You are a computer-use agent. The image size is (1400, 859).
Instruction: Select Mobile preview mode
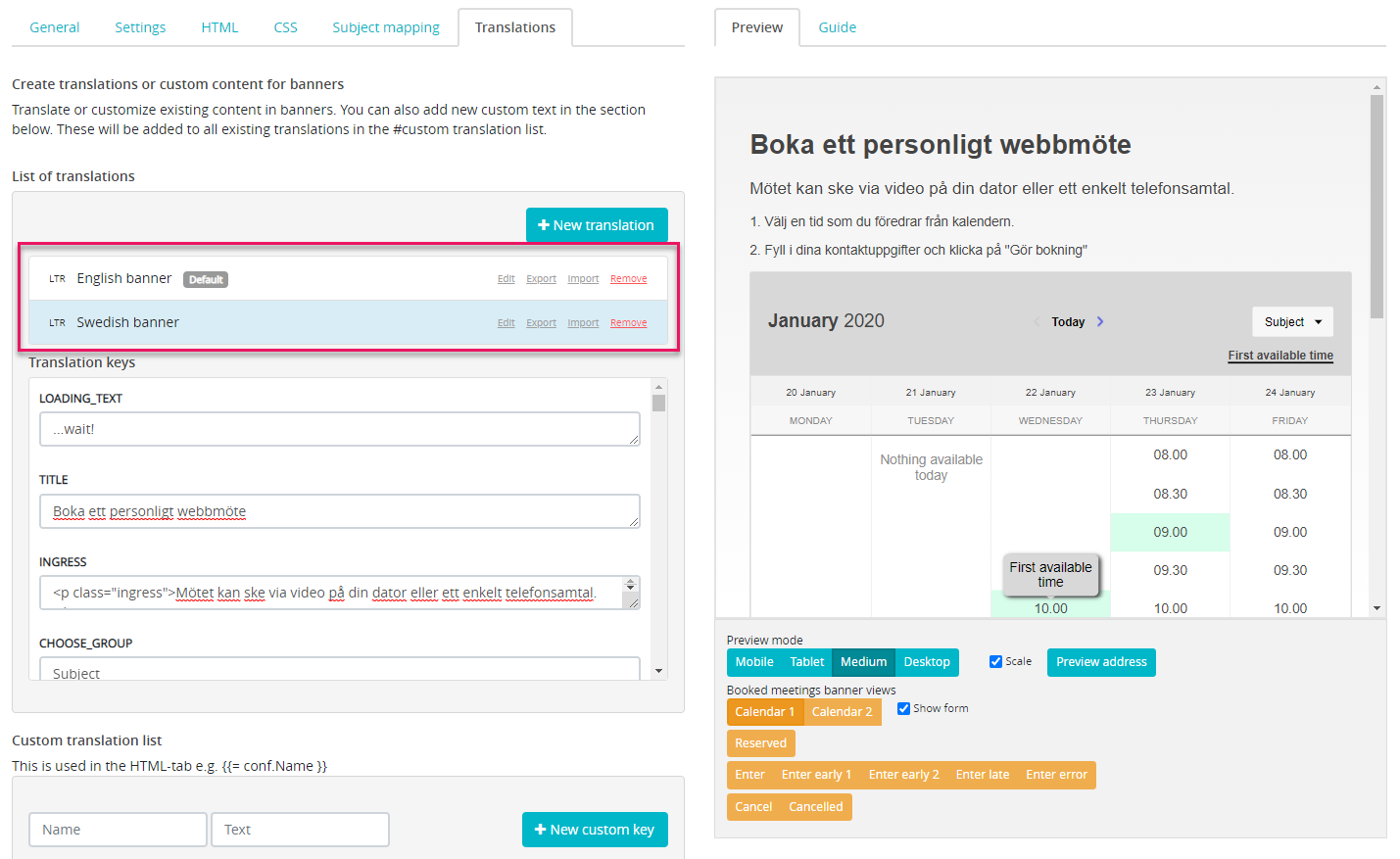coord(753,662)
